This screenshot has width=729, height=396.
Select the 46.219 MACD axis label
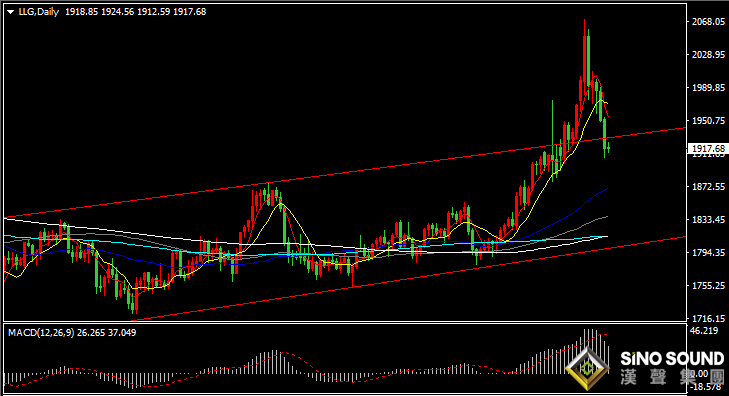click(x=704, y=331)
